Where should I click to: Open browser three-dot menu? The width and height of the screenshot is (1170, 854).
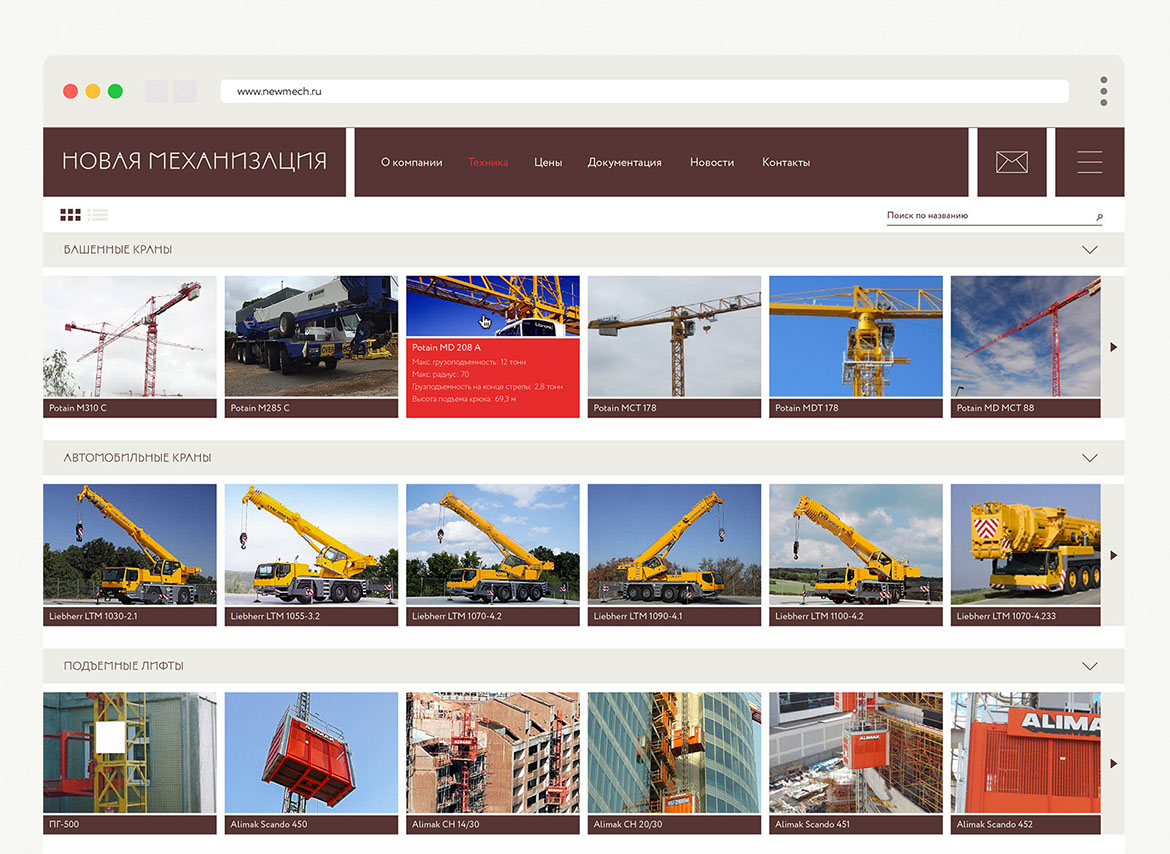tap(1104, 91)
